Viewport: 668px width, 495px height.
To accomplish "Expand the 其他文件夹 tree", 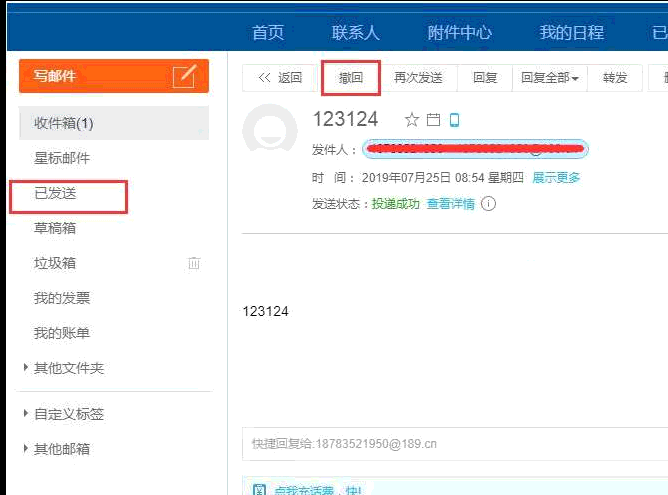I will tap(26, 368).
